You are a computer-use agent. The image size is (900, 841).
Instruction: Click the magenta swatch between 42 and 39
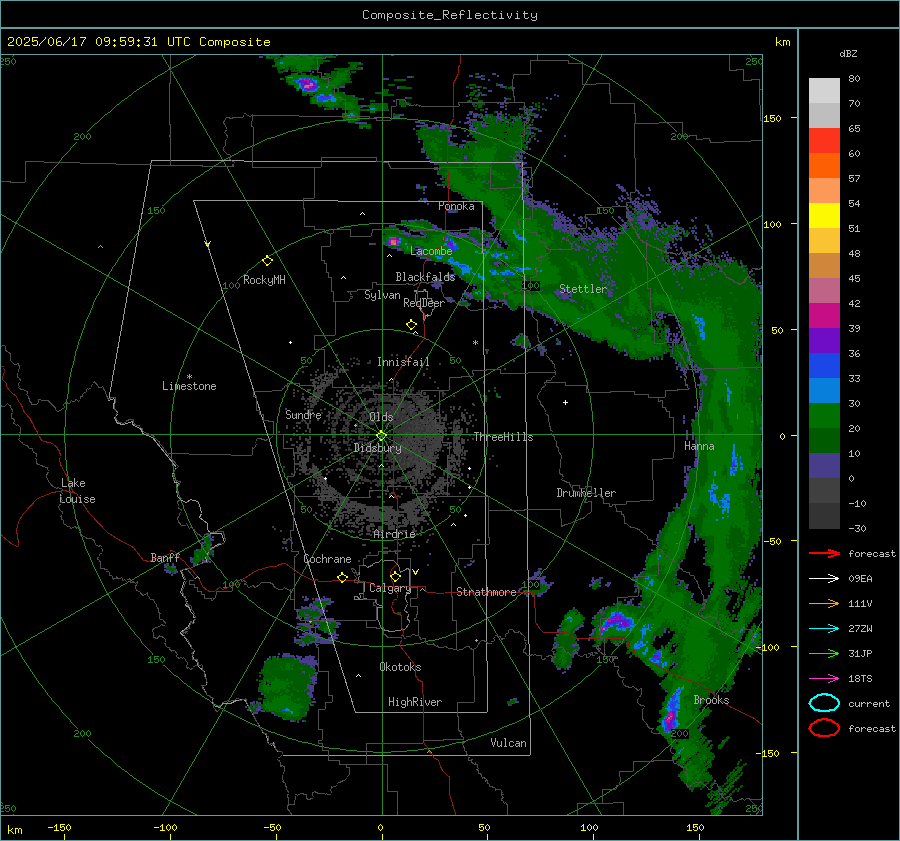pyautogui.click(x=824, y=316)
